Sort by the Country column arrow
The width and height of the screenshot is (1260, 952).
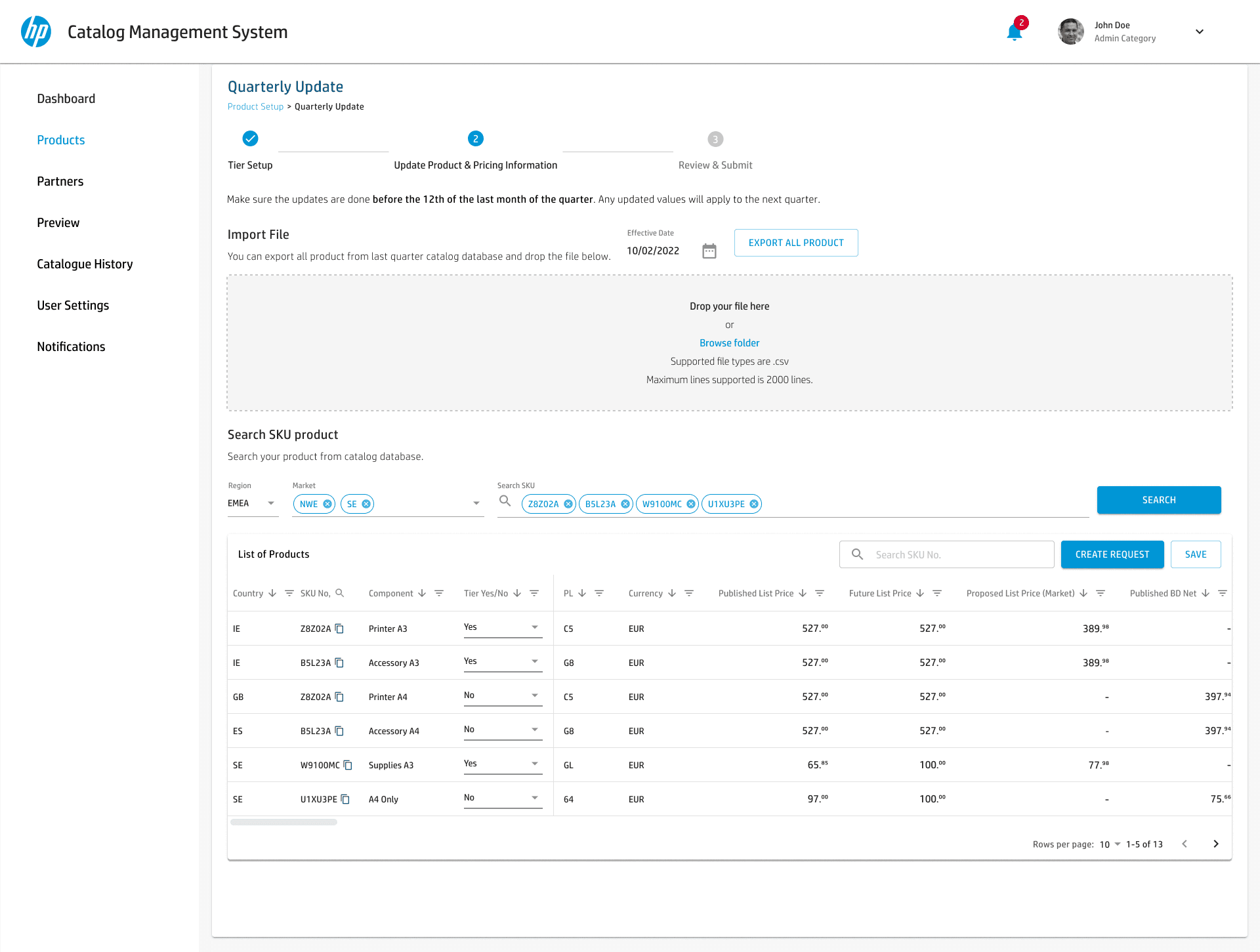click(x=272, y=593)
